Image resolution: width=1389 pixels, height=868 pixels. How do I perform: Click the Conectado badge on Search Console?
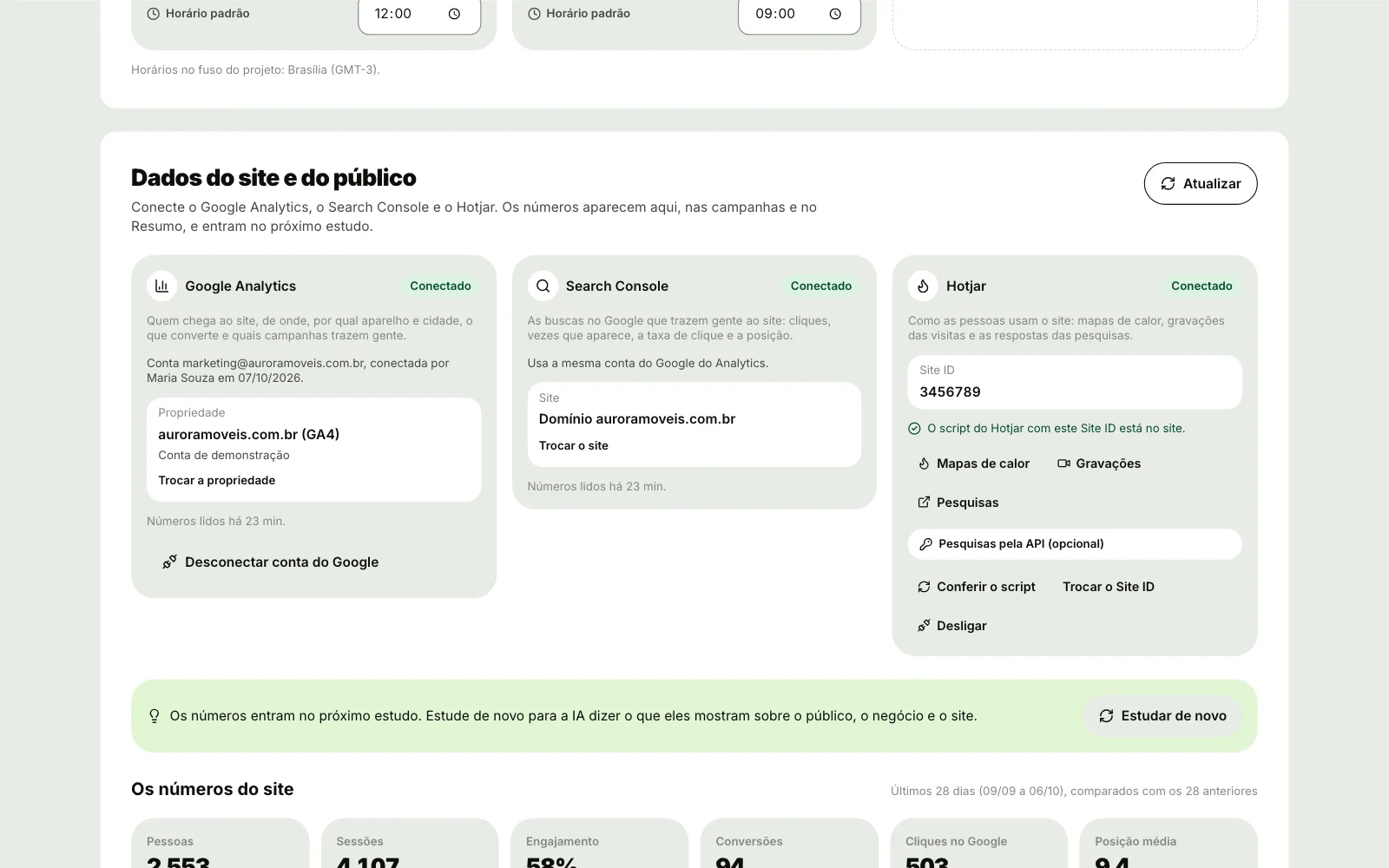click(821, 286)
